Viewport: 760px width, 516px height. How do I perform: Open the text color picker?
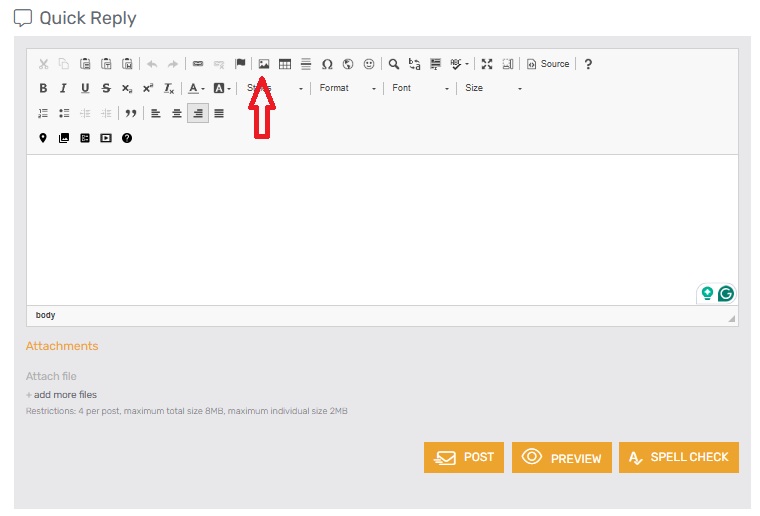click(x=195, y=88)
